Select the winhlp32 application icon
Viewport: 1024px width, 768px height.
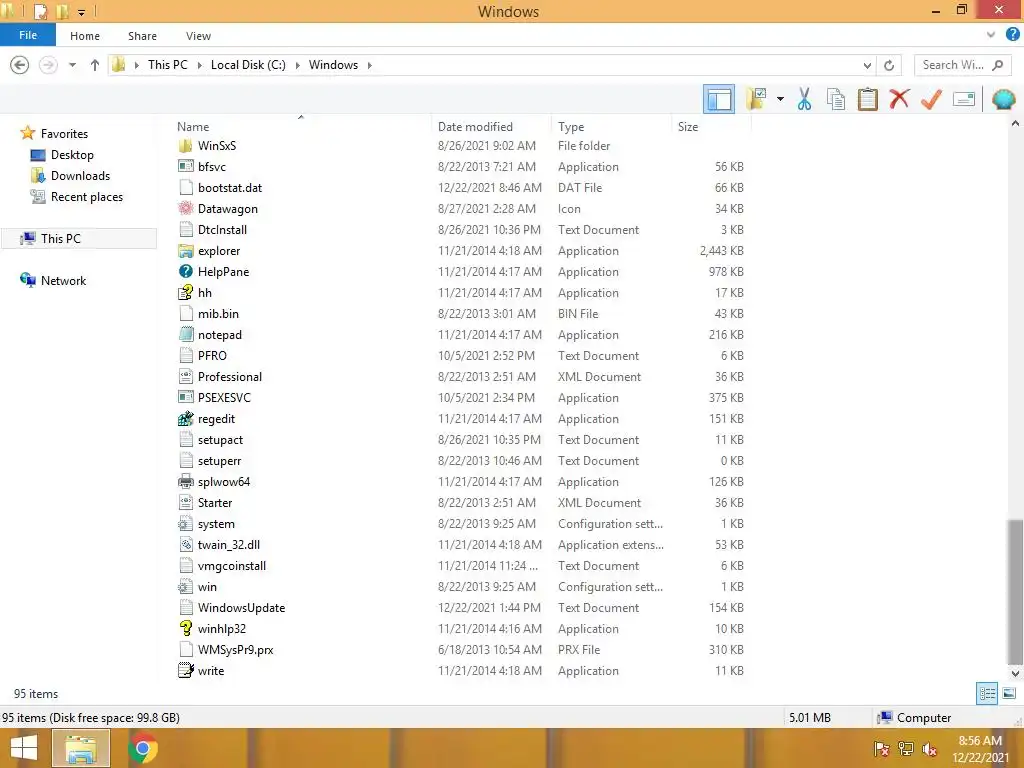(185, 628)
